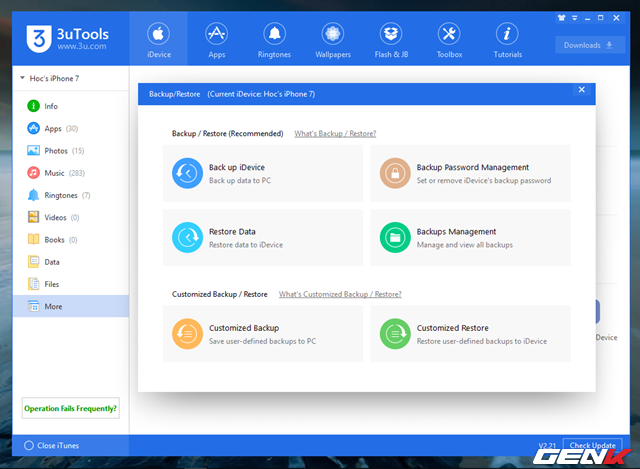Toggle the Close iTunes radio option
The image size is (640, 469).
pyautogui.click(x=29, y=445)
